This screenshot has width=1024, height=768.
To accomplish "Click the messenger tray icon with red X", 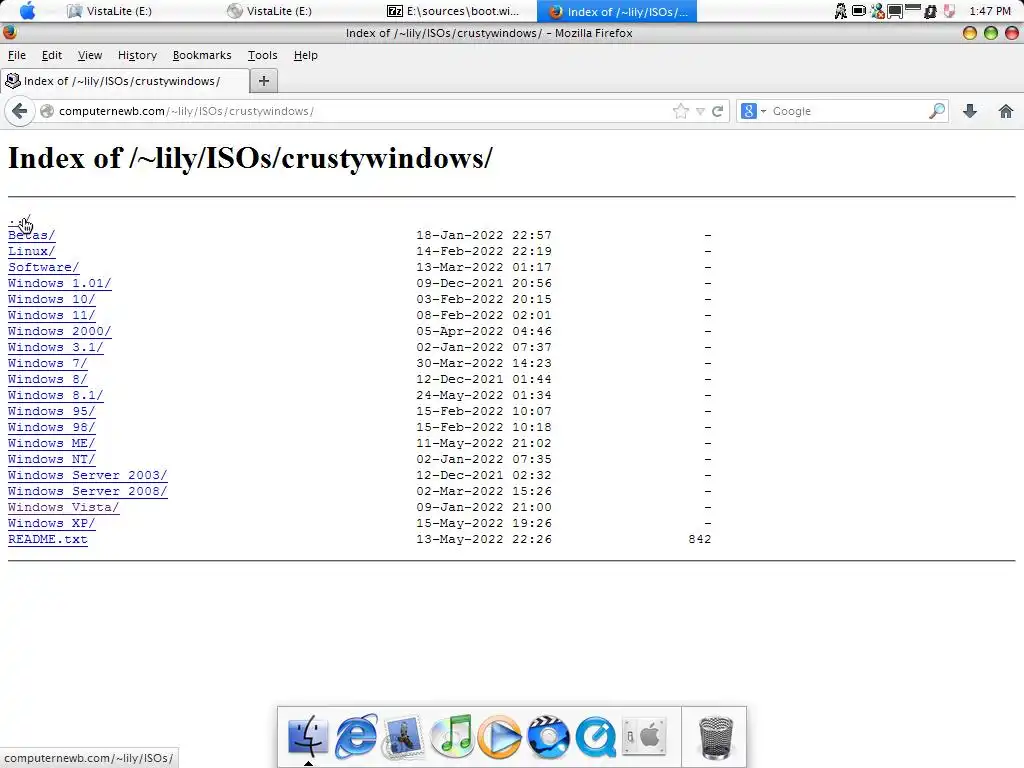I will (x=878, y=11).
